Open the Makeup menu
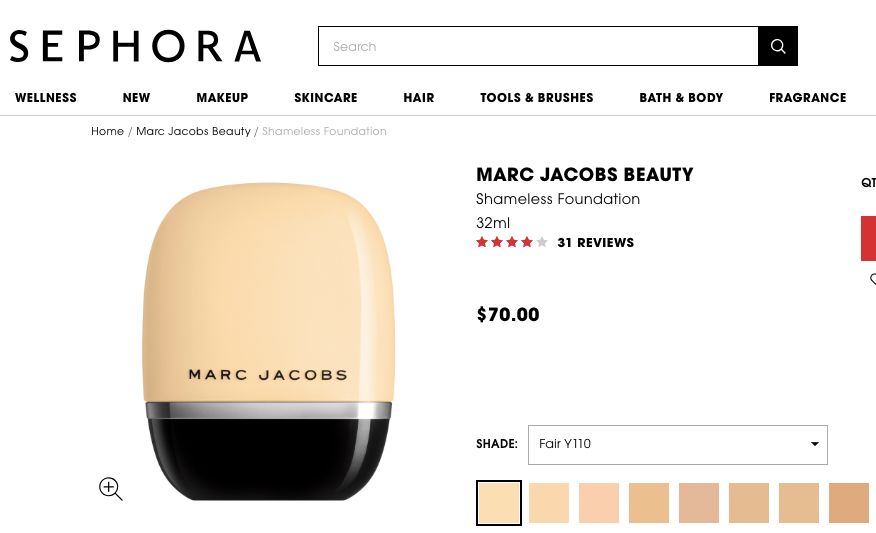This screenshot has width=876, height=533. tap(222, 98)
